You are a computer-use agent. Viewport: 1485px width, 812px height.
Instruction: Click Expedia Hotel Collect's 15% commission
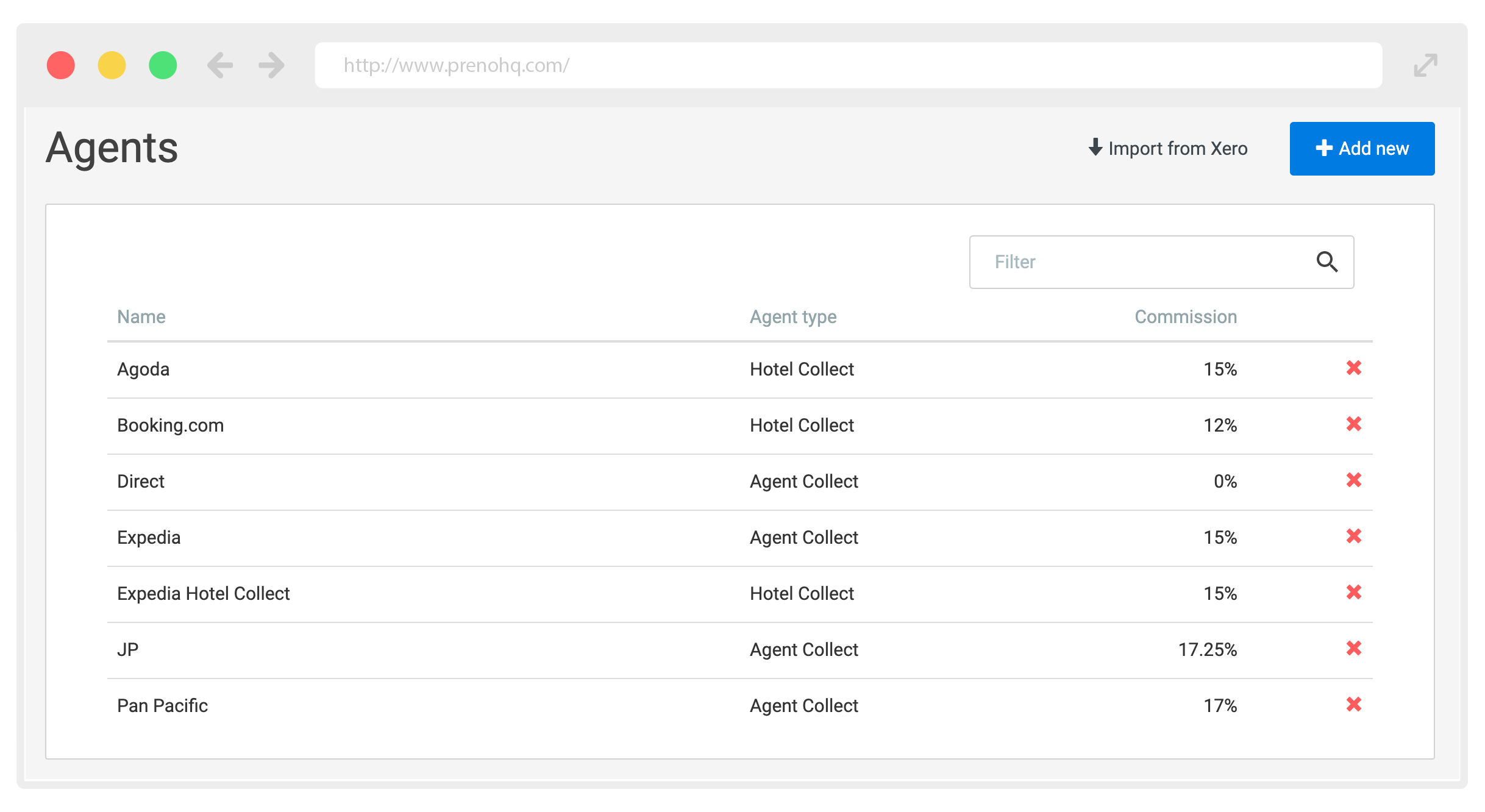tap(1220, 594)
